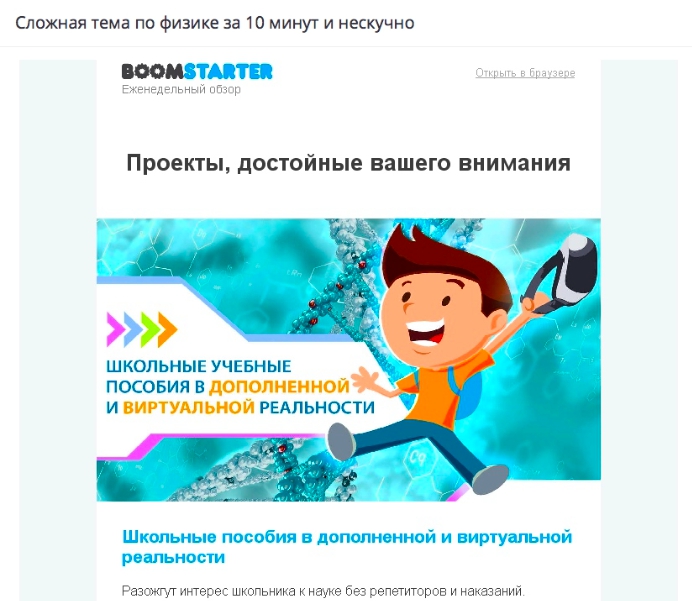Click the word 'реальности' in blue project title

coord(173,557)
